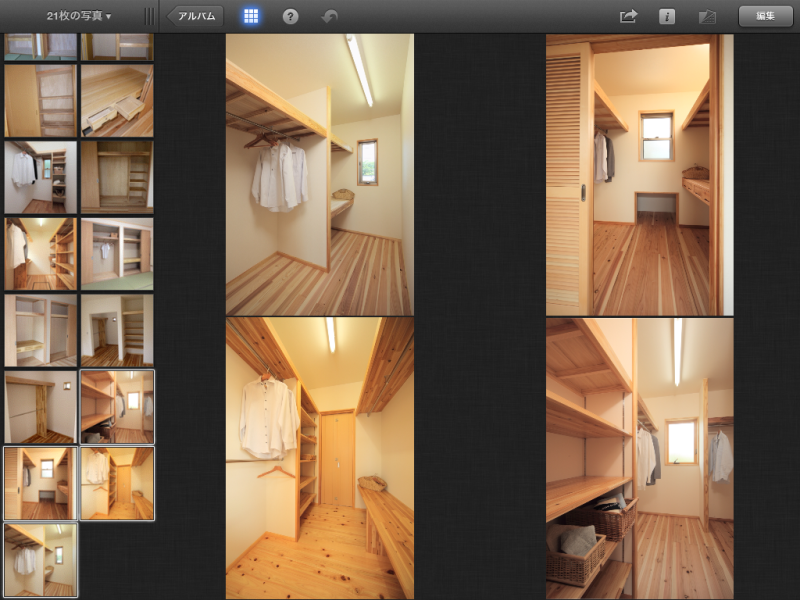Select sidebar thumbnail of open closet with green floor
This screenshot has width=800, height=600.
pyautogui.click(x=117, y=254)
